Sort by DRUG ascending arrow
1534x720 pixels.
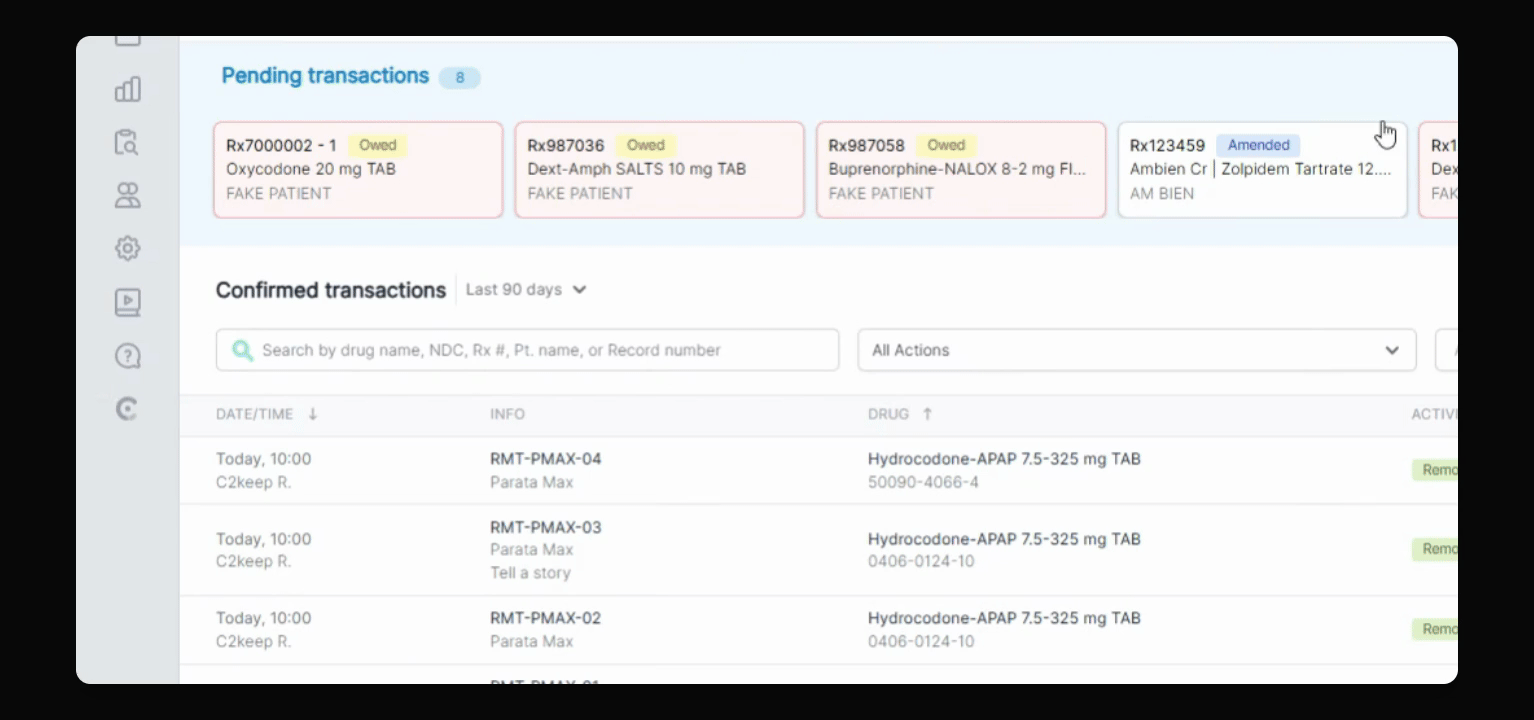pos(927,414)
